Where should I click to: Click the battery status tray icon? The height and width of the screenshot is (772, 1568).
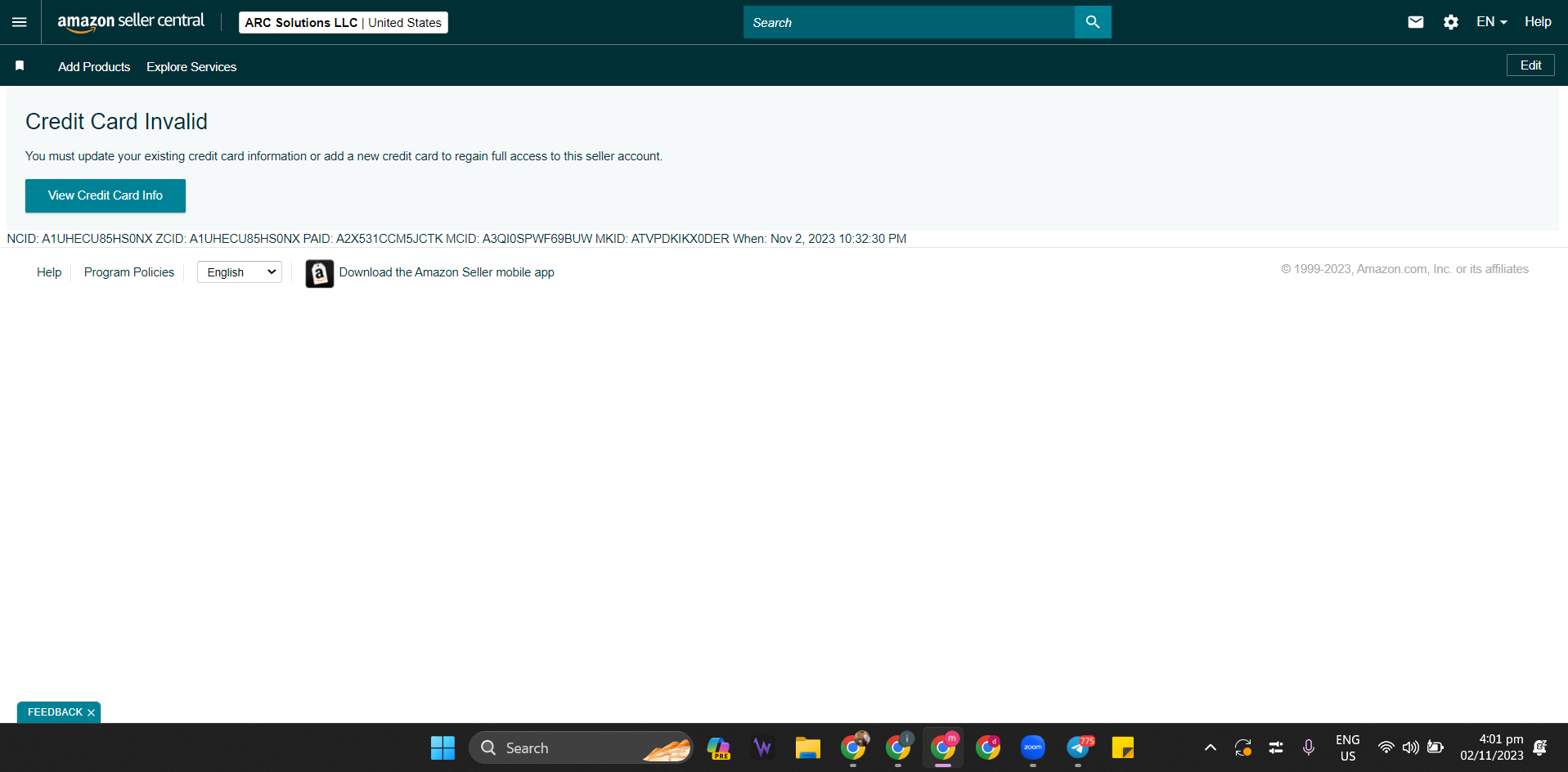pyautogui.click(x=1435, y=747)
